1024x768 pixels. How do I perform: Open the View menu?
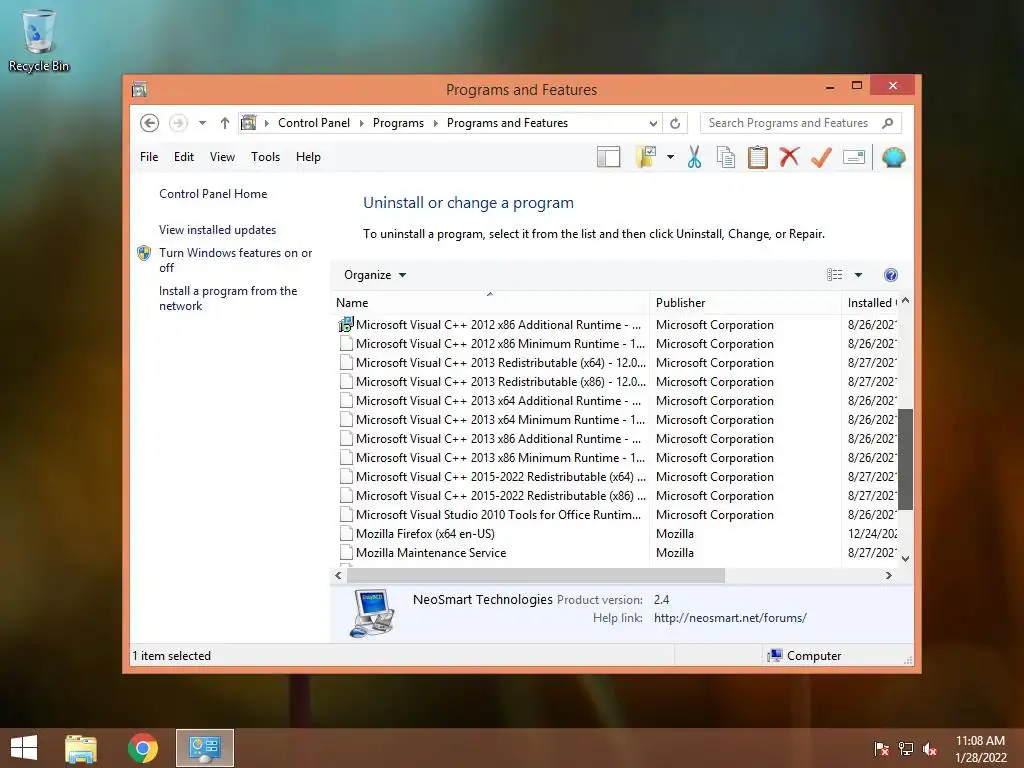point(222,157)
